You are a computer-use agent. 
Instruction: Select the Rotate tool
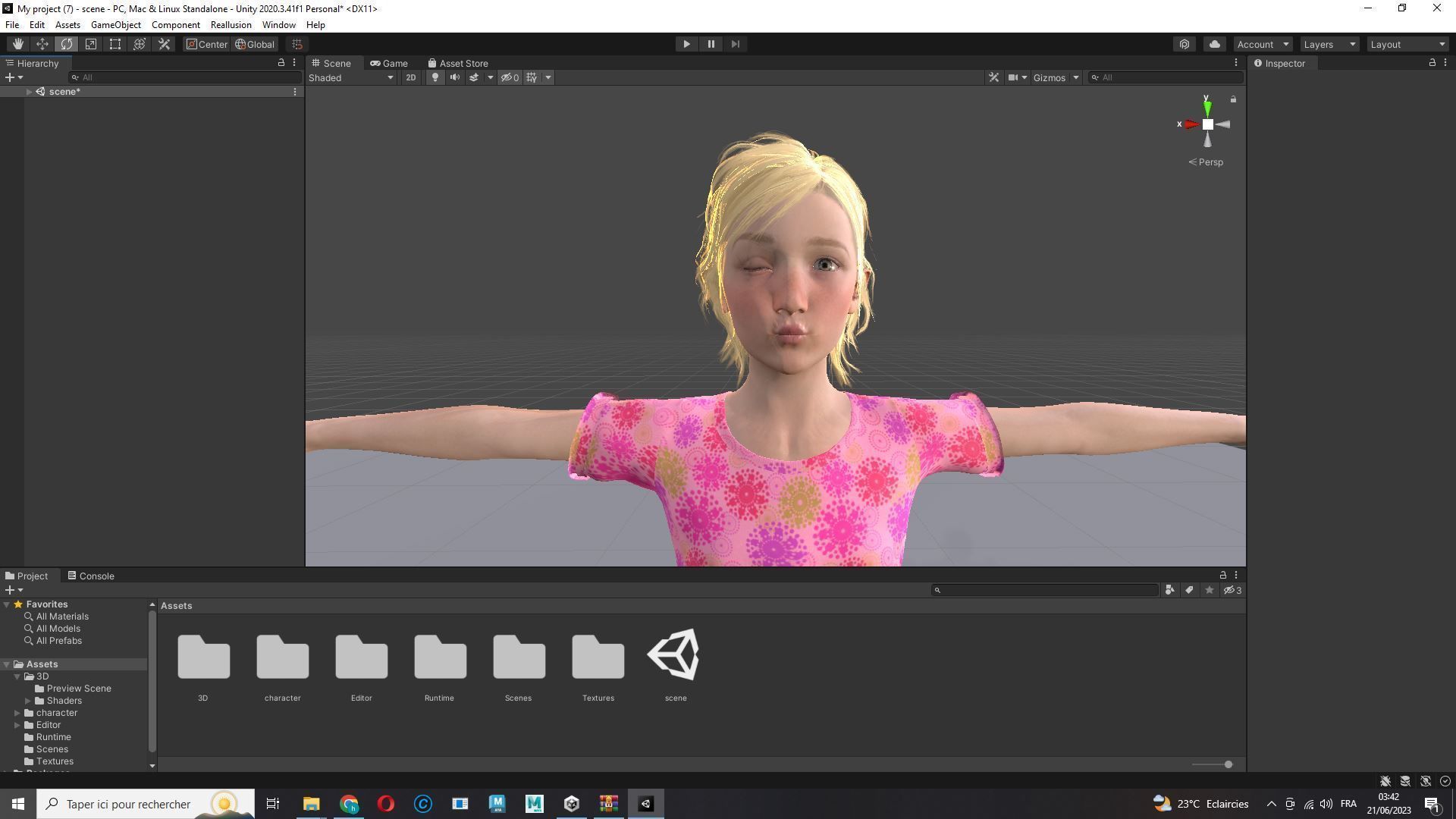click(x=66, y=44)
